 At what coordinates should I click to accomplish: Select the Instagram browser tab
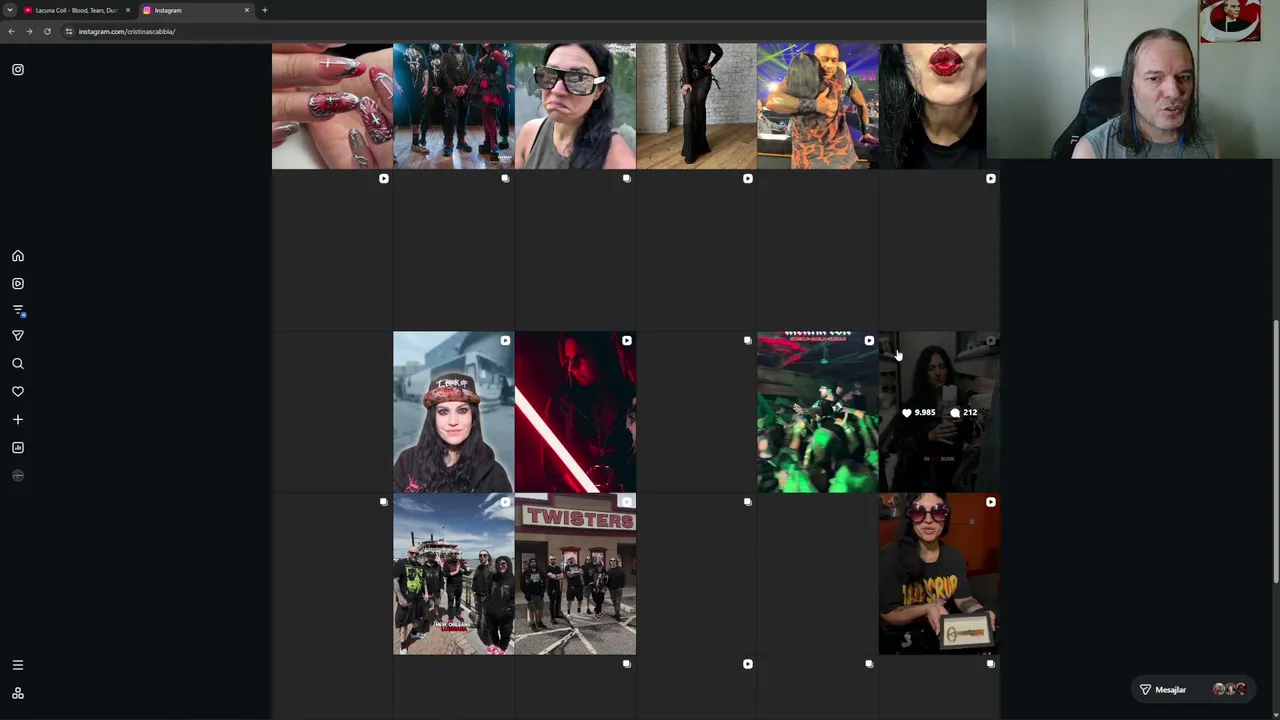196,10
